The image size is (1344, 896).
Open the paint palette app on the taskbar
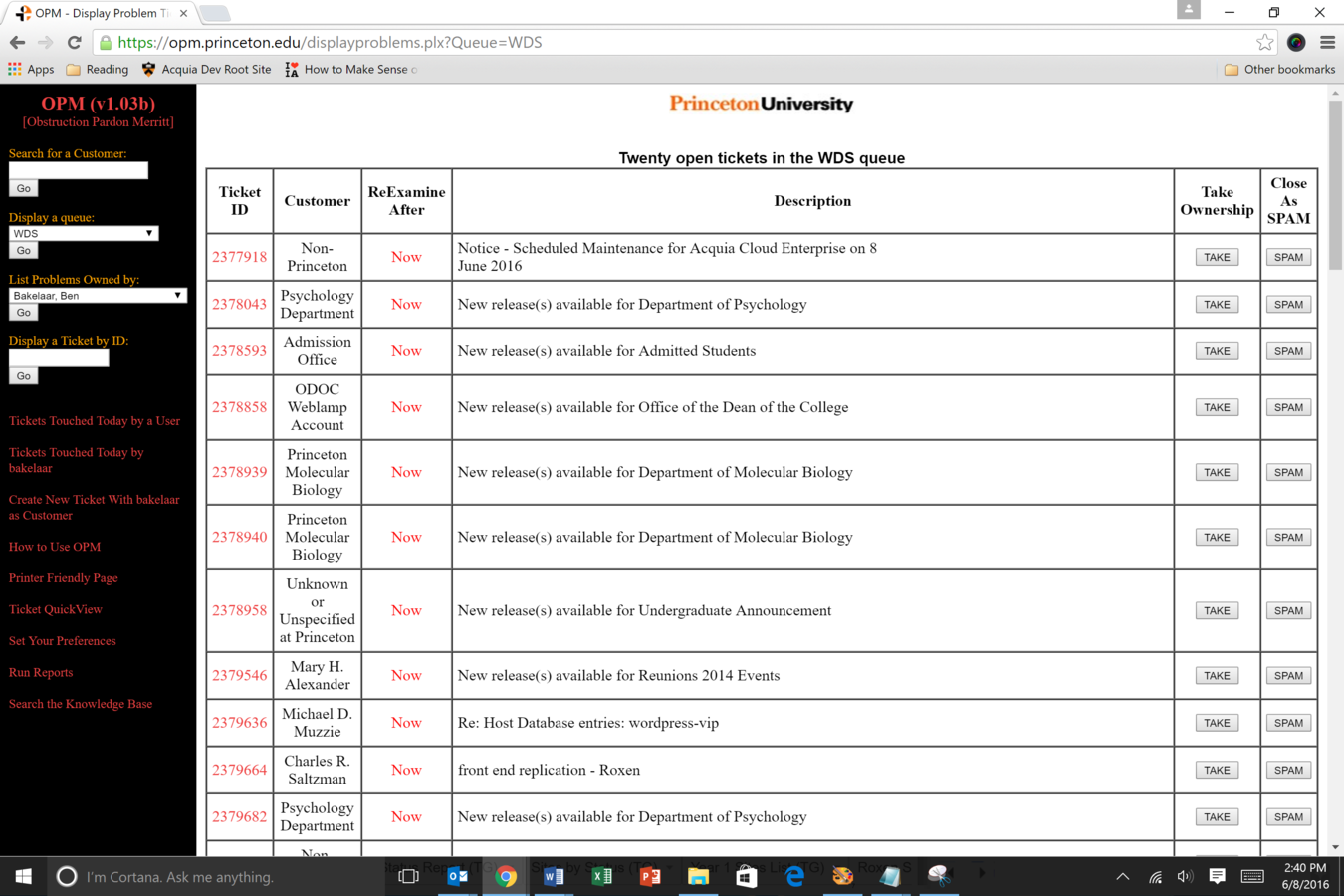pyautogui.click(x=842, y=876)
